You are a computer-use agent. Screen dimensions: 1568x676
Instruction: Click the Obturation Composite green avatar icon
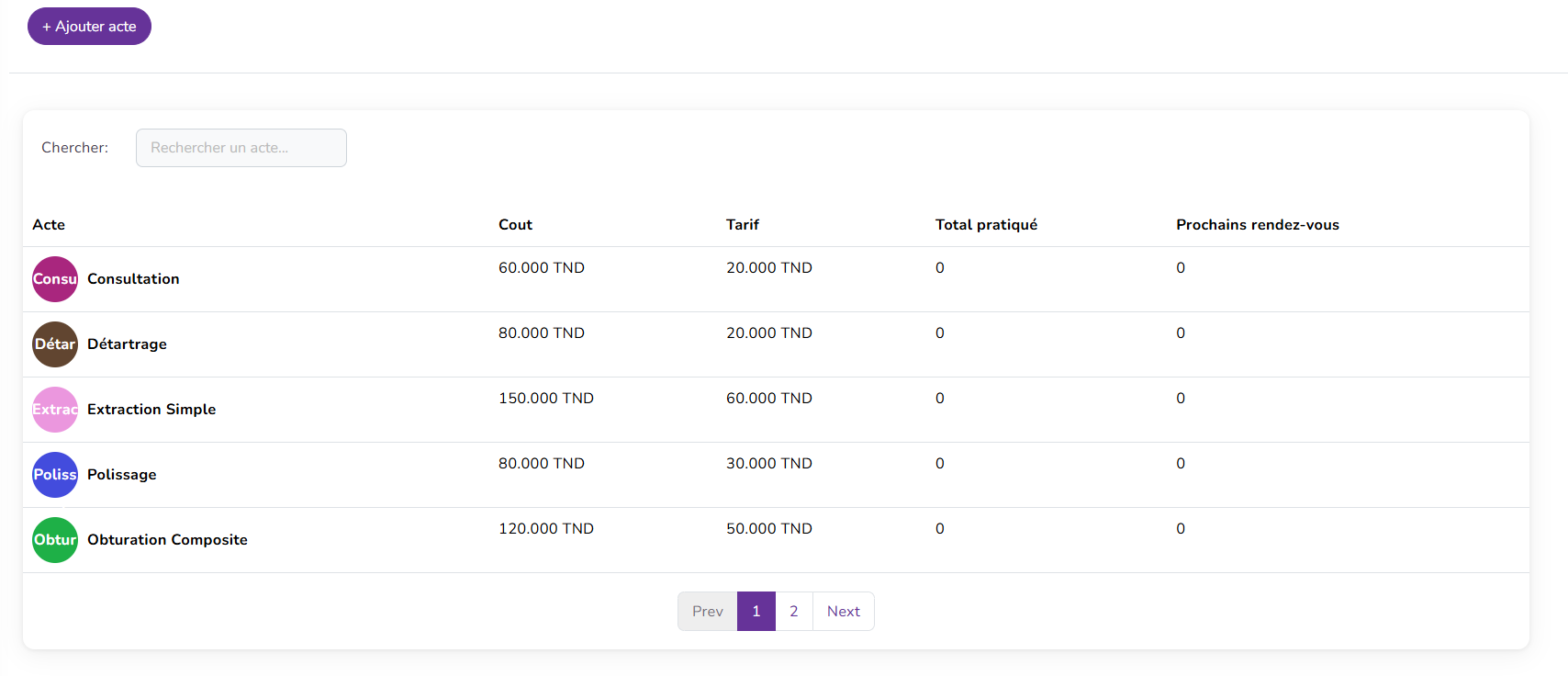(55, 540)
